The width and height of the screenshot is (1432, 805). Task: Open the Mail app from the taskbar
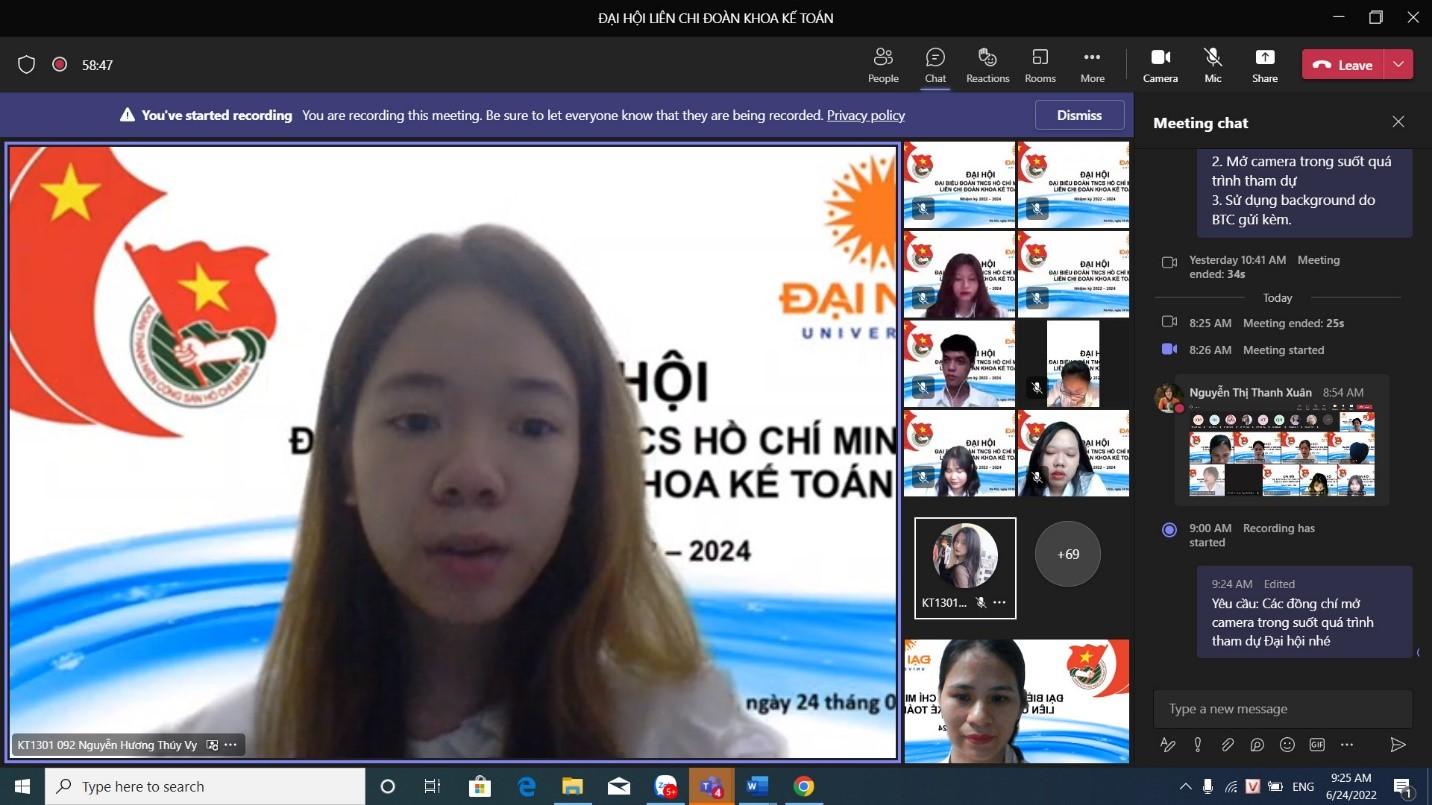pos(619,786)
